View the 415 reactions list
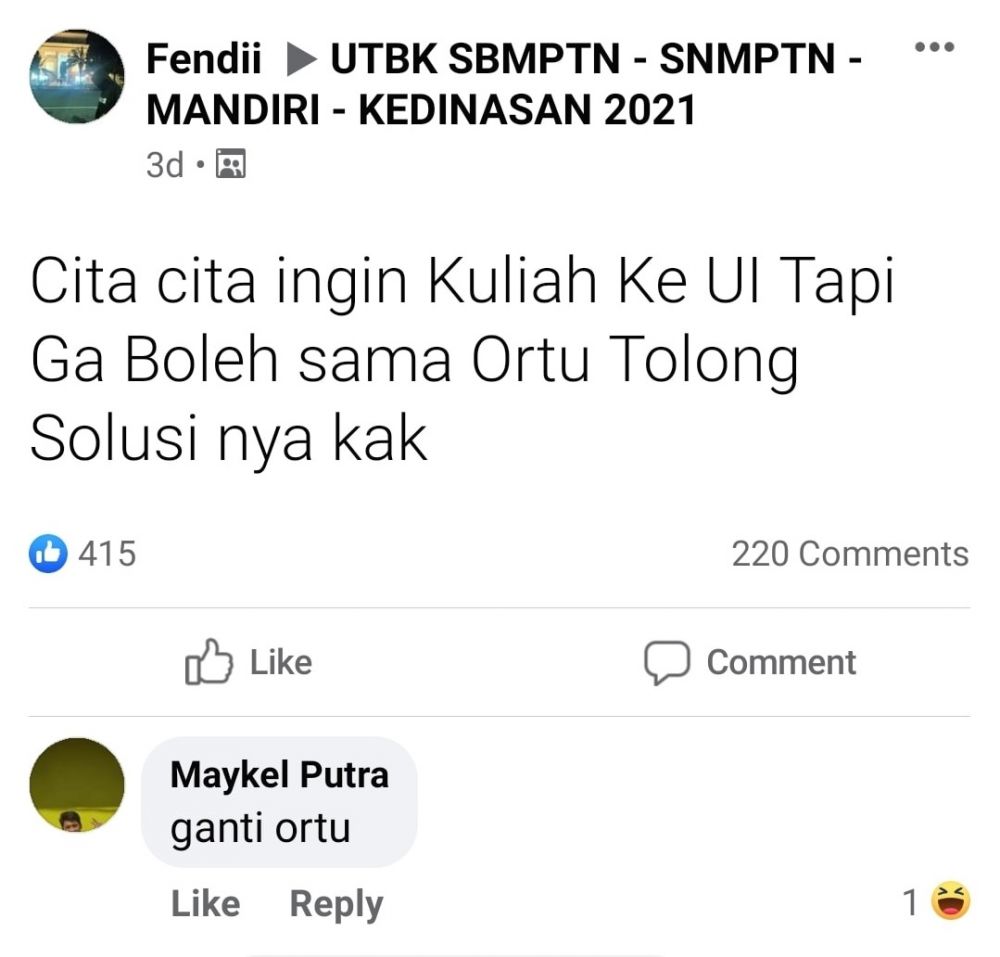The width and height of the screenshot is (1000, 957). click(106, 552)
